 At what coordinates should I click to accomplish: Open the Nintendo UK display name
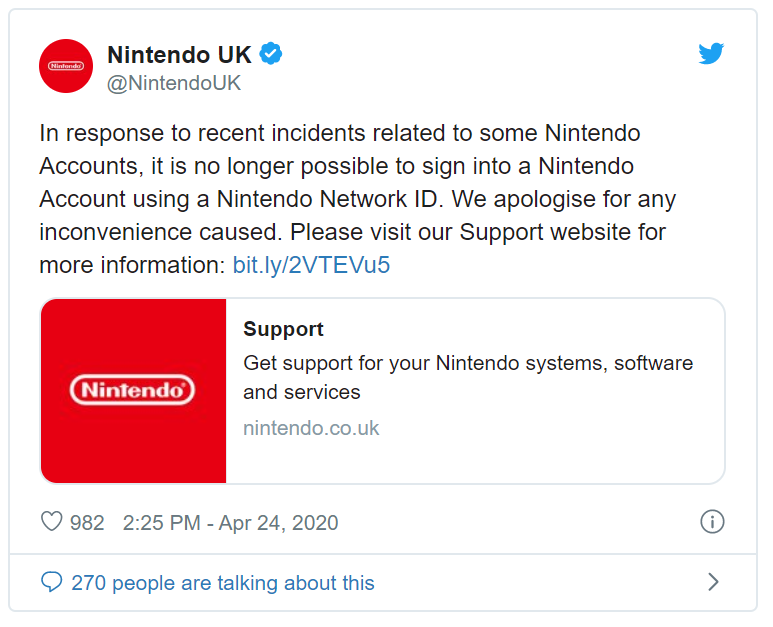[179, 54]
